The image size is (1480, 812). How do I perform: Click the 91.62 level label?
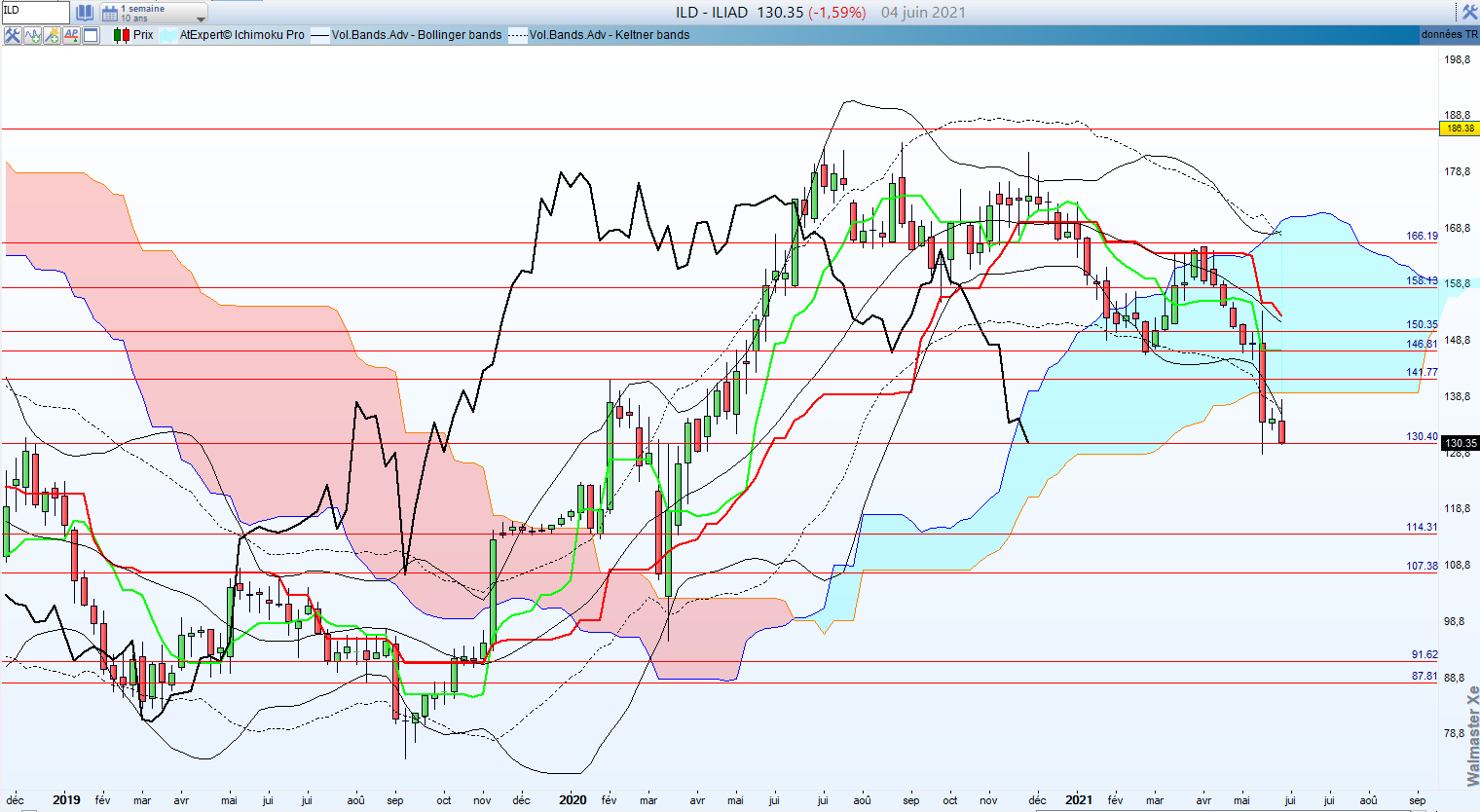coord(1424,654)
